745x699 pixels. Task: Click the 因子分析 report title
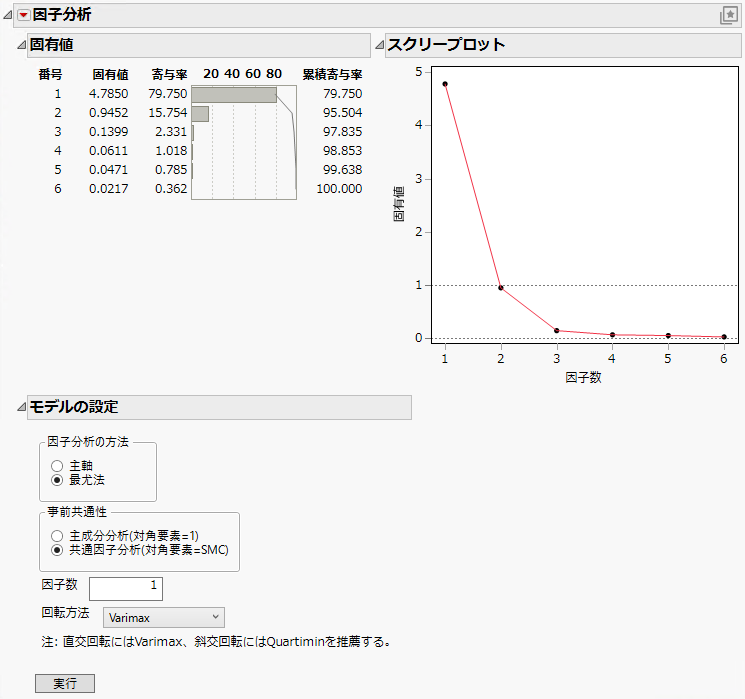[62, 15]
